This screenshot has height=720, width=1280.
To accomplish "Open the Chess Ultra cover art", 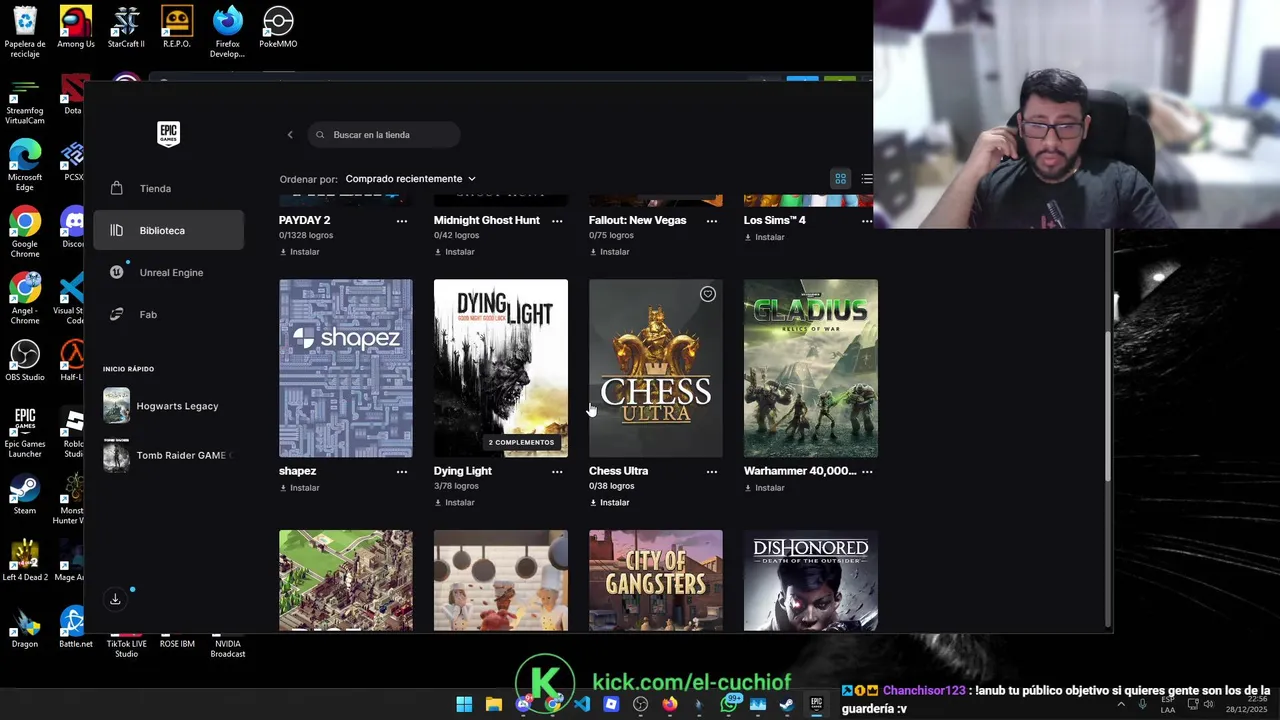I will tap(655, 368).
